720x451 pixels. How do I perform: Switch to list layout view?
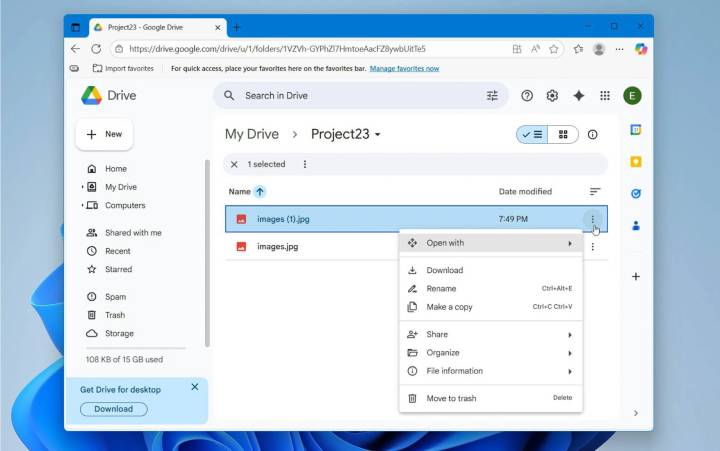pyautogui.click(x=532, y=135)
